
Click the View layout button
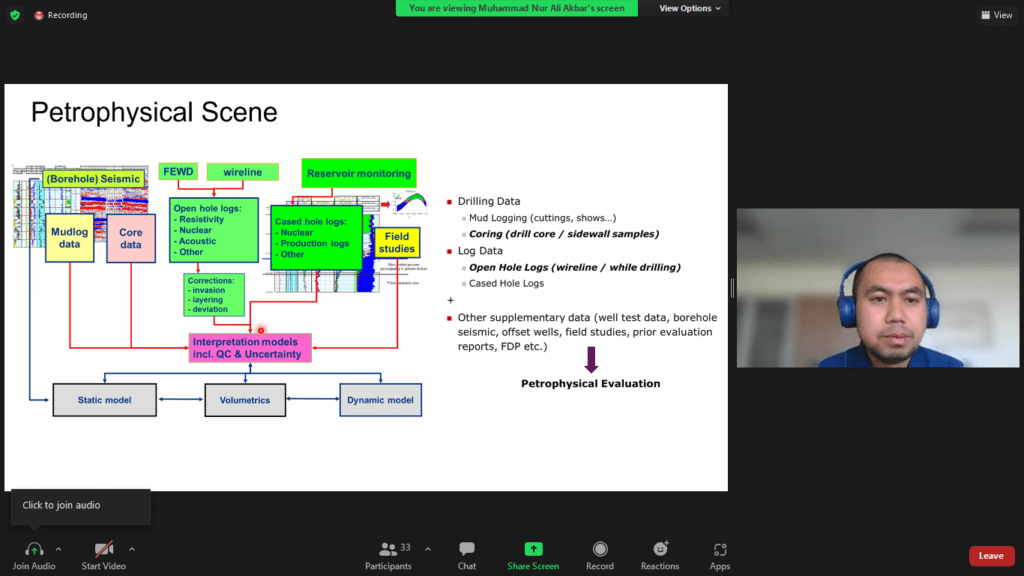997,15
